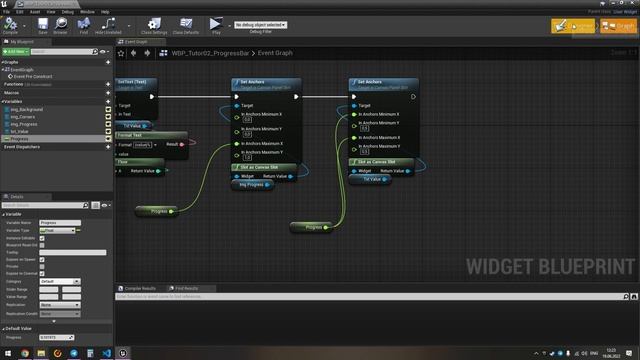Select the My Blueprint tab
The width and height of the screenshot is (640, 360).
tap(22, 42)
